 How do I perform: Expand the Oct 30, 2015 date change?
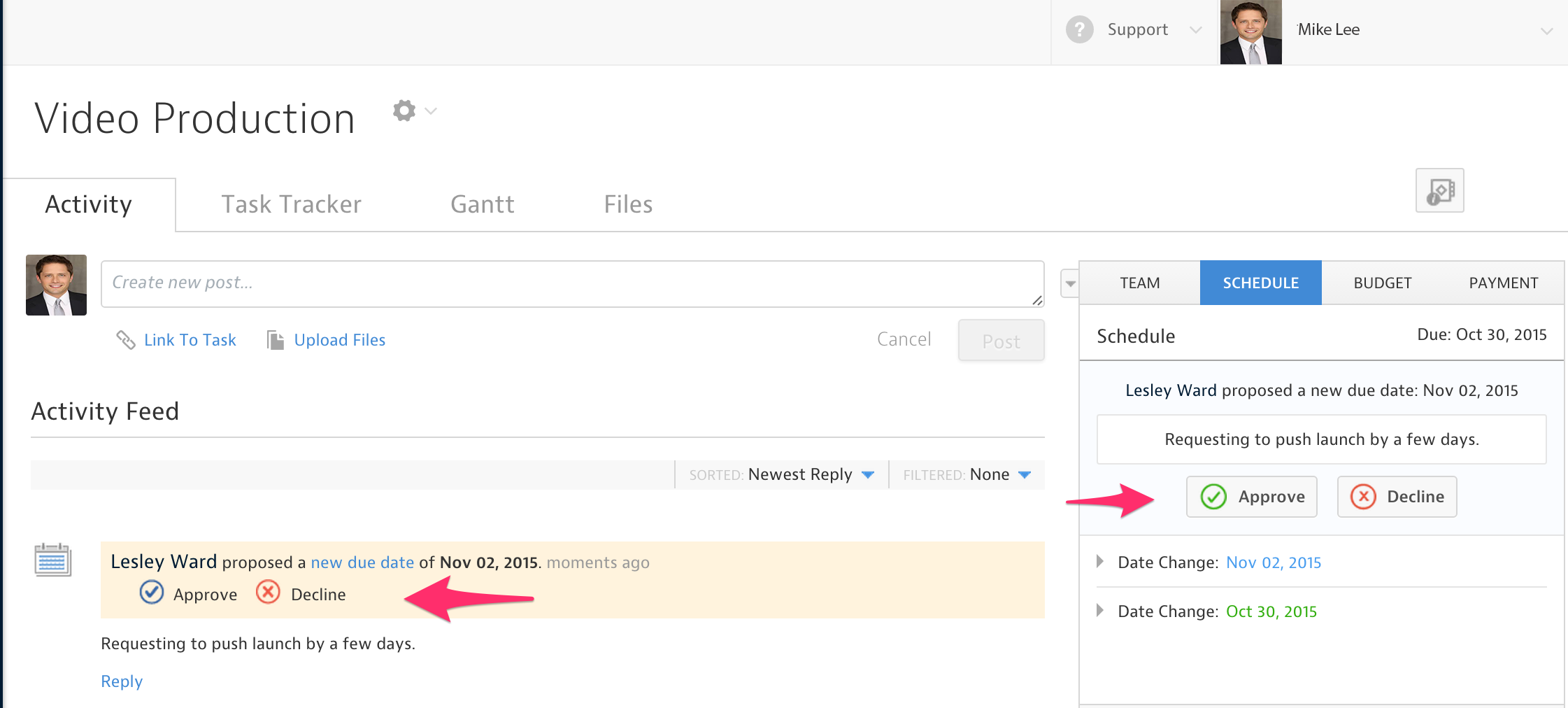coord(1100,611)
